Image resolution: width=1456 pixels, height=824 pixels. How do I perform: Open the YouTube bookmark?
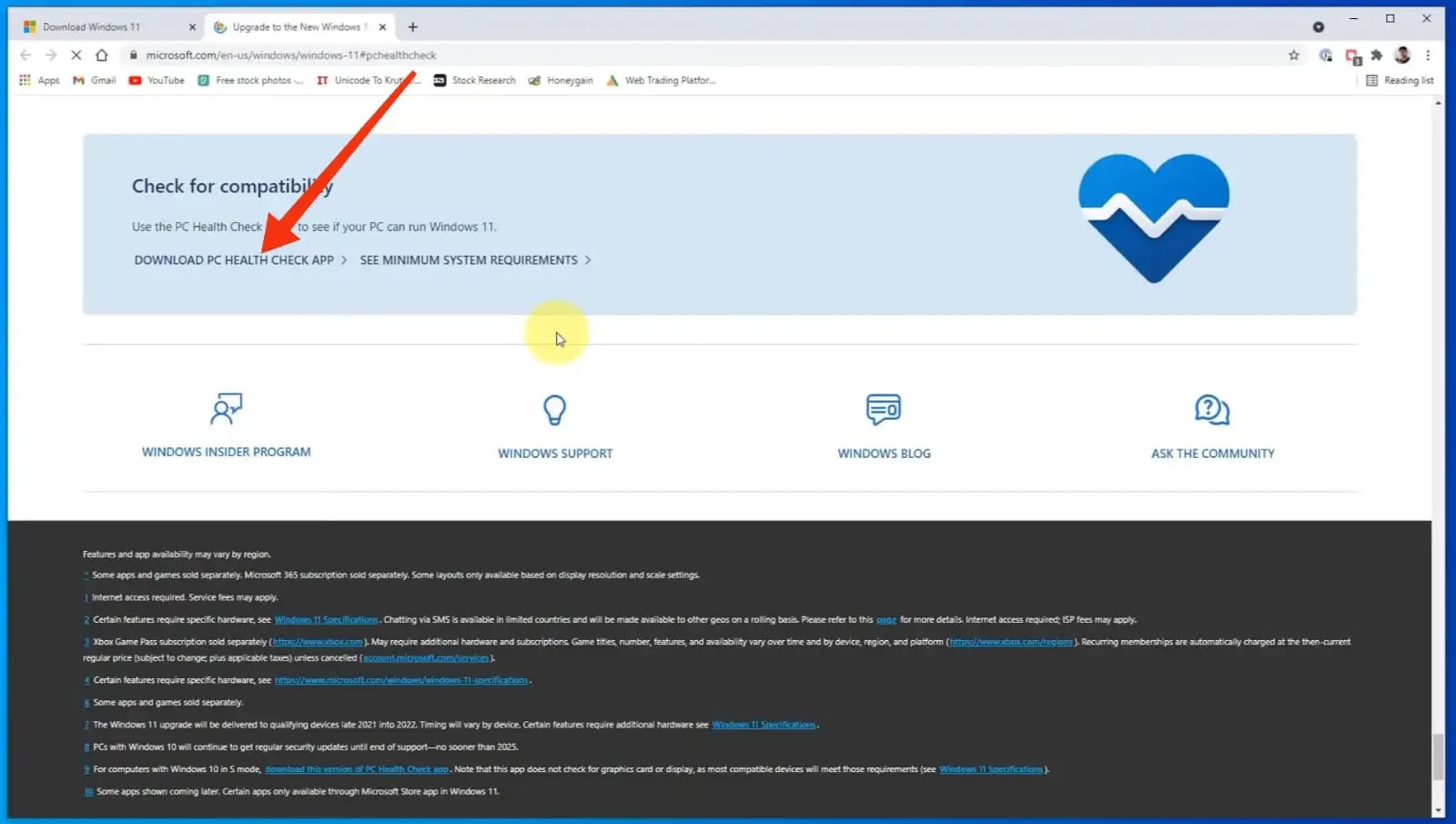coord(157,80)
